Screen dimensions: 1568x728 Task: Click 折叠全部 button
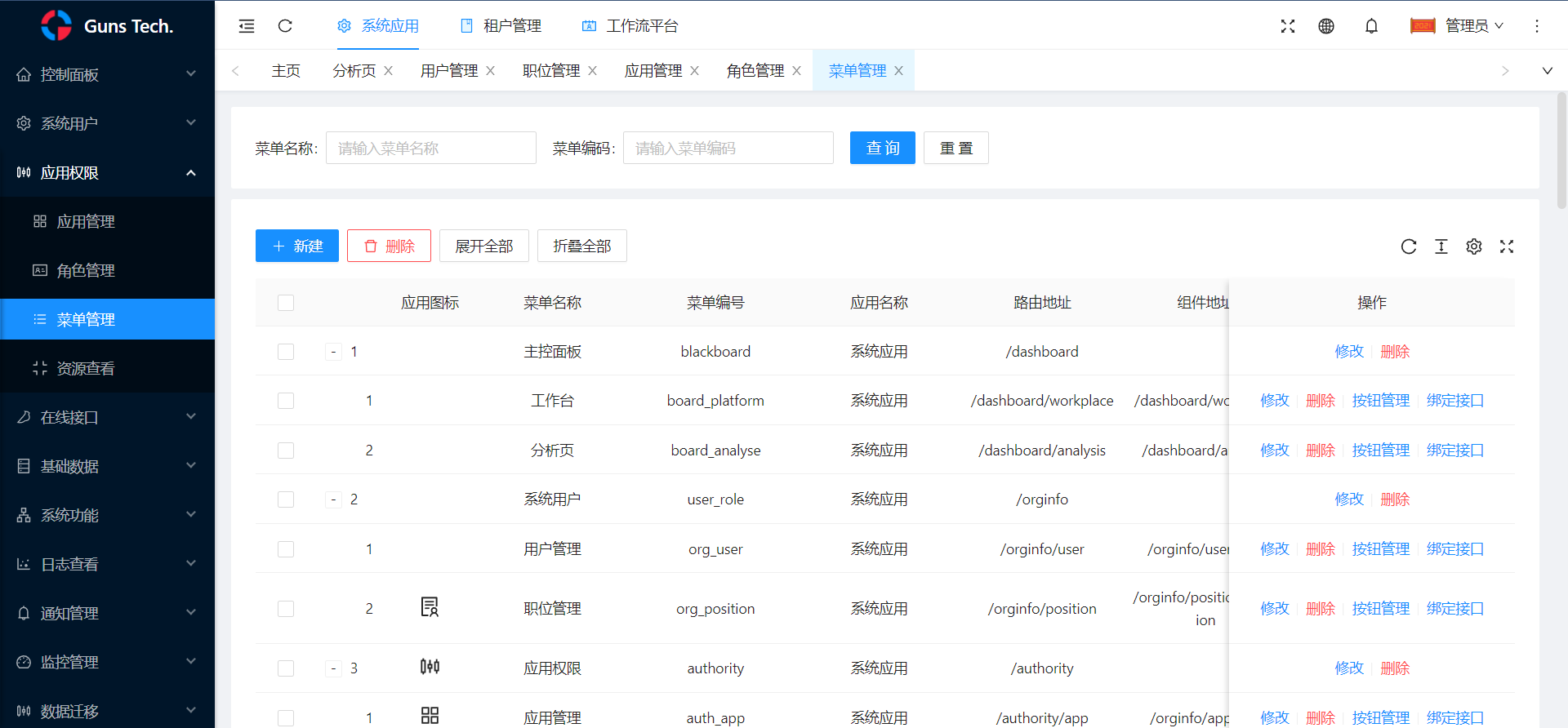pyautogui.click(x=582, y=246)
